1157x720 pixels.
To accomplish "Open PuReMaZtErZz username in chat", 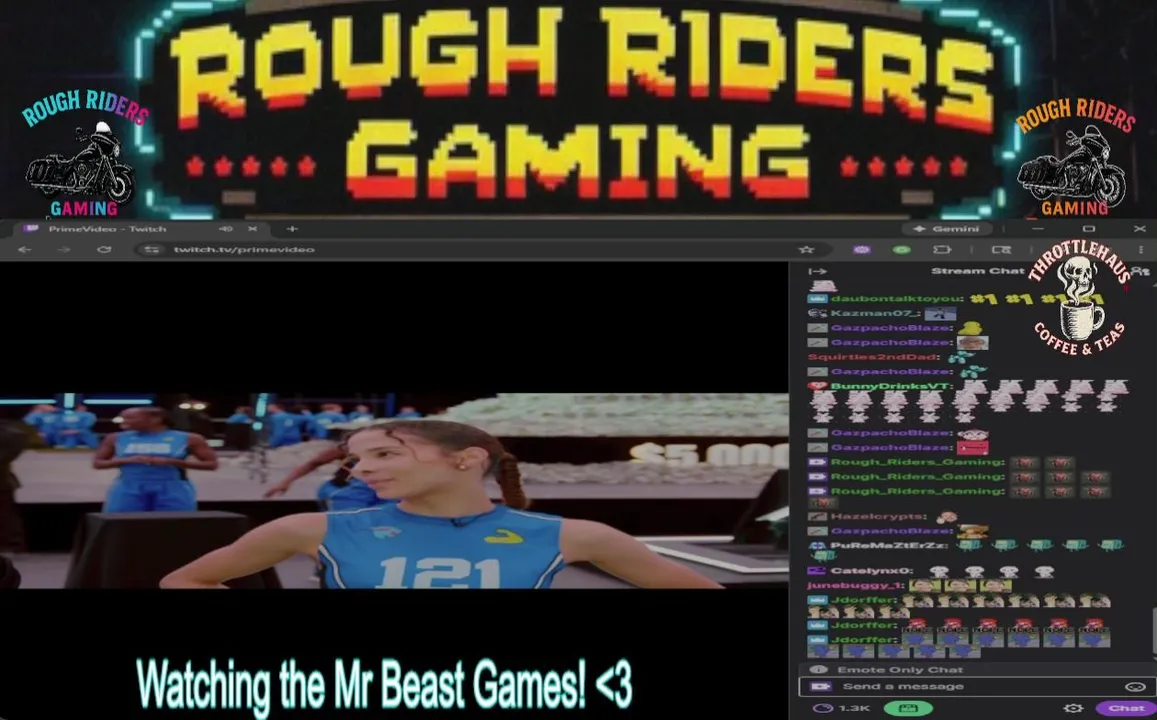I will coord(888,545).
